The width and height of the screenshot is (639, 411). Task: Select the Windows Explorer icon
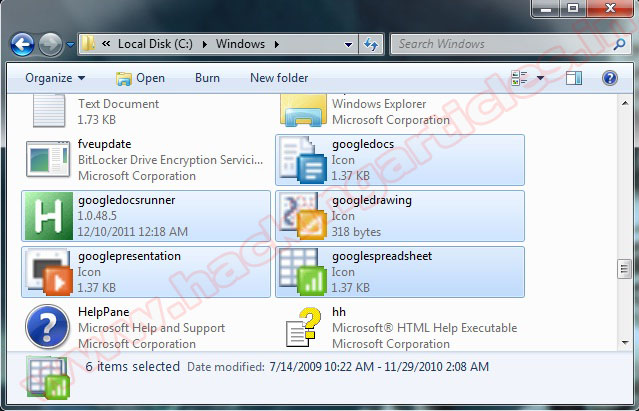303,110
